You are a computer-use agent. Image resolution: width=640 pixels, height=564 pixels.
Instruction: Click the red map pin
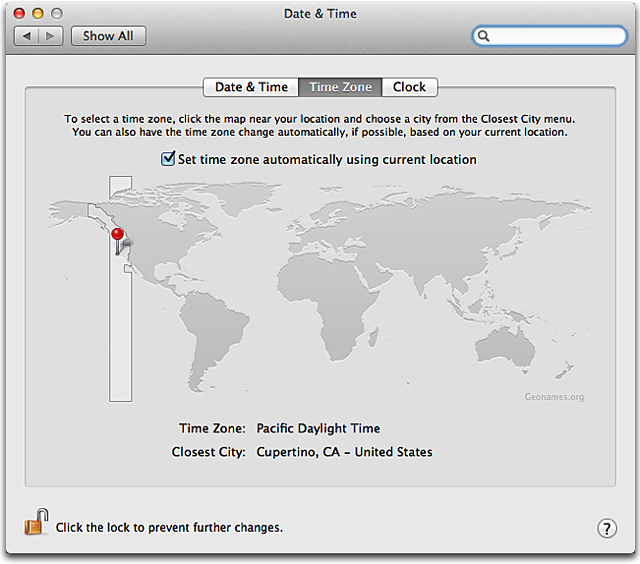[118, 241]
